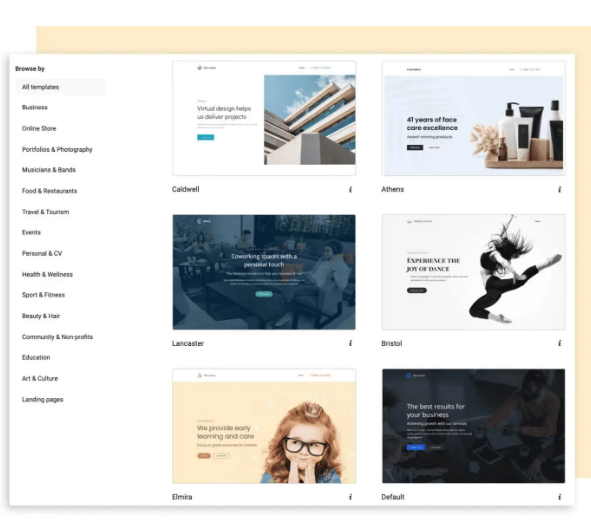Image resolution: width=591 pixels, height=524 pixels.
Task: View info icon beside Elmira template
Action: [350, 497]
